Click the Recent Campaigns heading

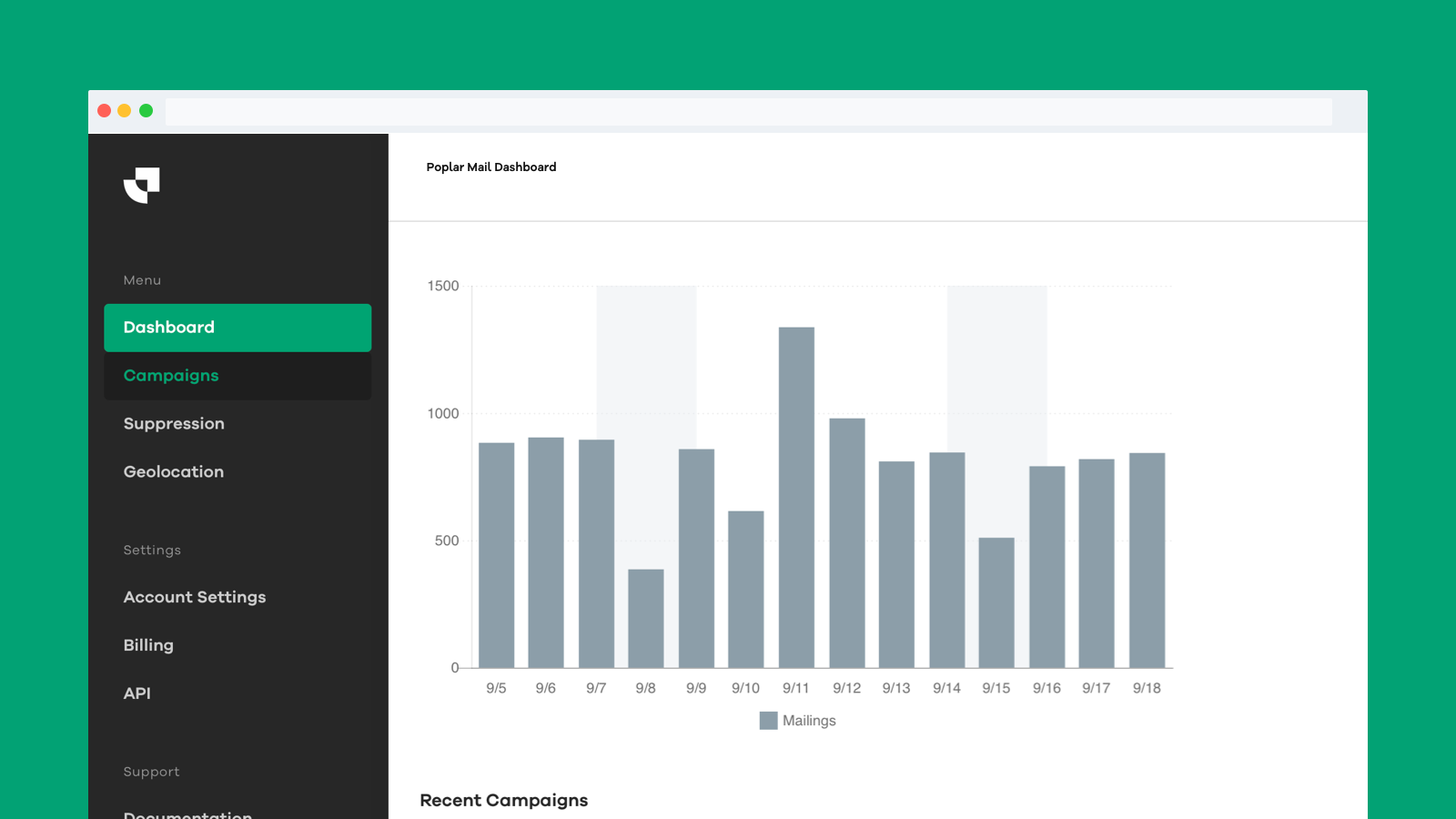point(503,800)
